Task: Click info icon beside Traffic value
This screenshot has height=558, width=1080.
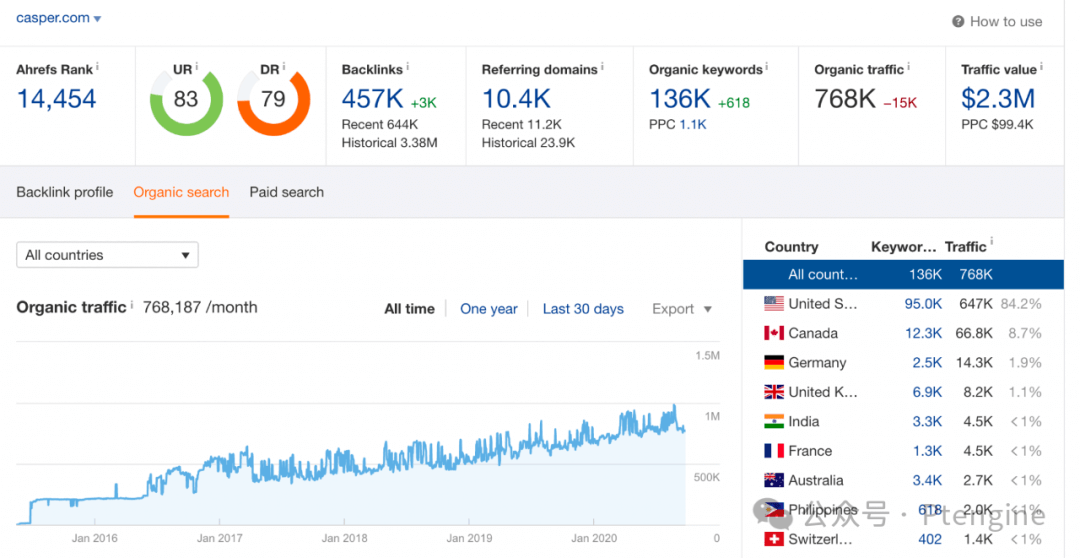Action: tap(1041, 67)
